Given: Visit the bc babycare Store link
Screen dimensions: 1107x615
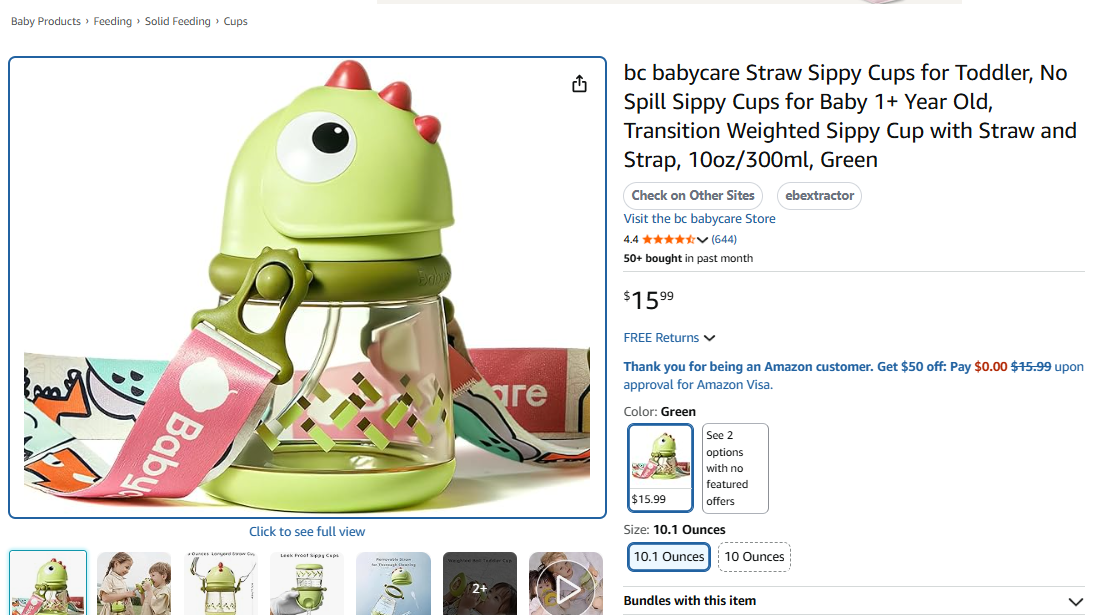Looking at the screenshot, I should pos(699,219).
